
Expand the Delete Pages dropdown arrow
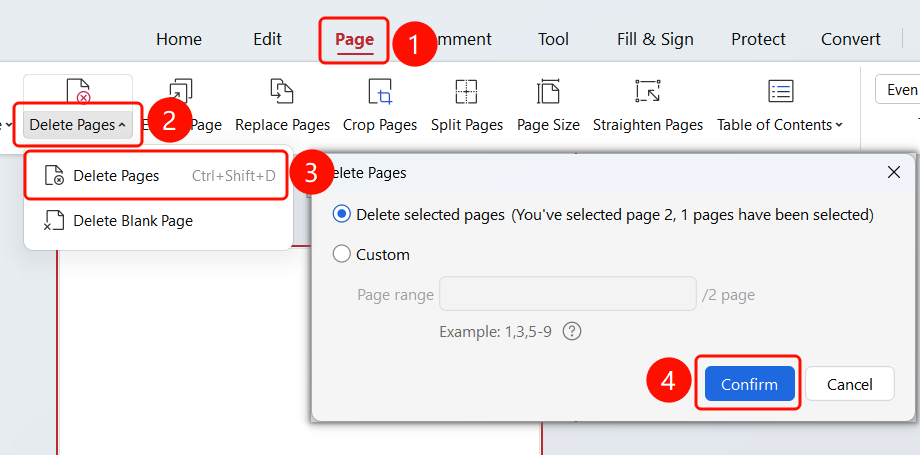121,125
